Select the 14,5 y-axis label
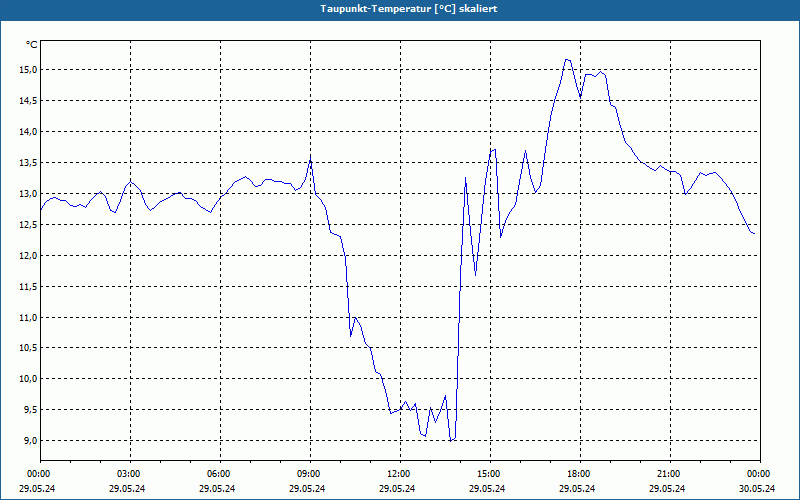The height and width of the screenshot is (500, 800). pyautogui.click(x=29, y=101)
